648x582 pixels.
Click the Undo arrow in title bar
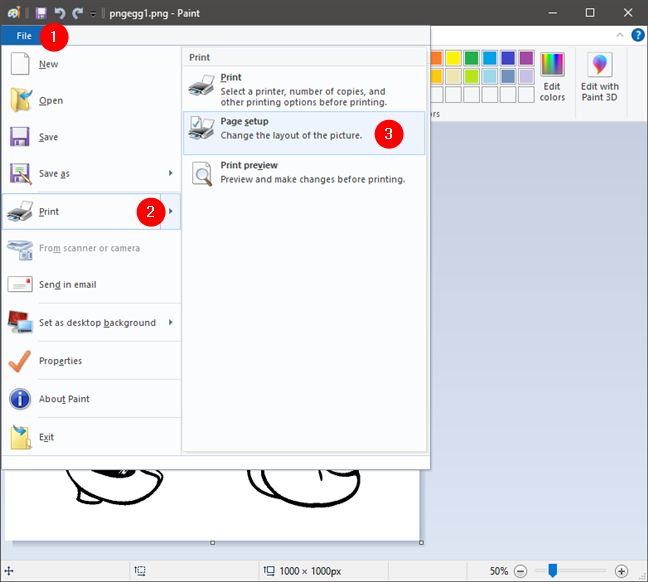click(x=59, y=13)
